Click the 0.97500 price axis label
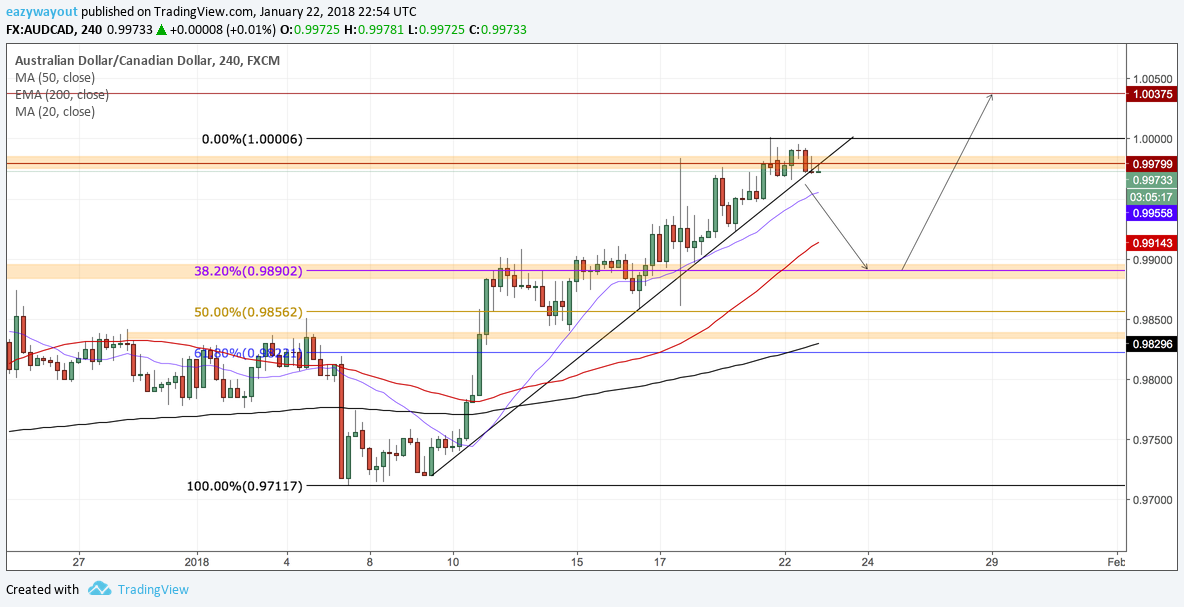 point(1152,439)
